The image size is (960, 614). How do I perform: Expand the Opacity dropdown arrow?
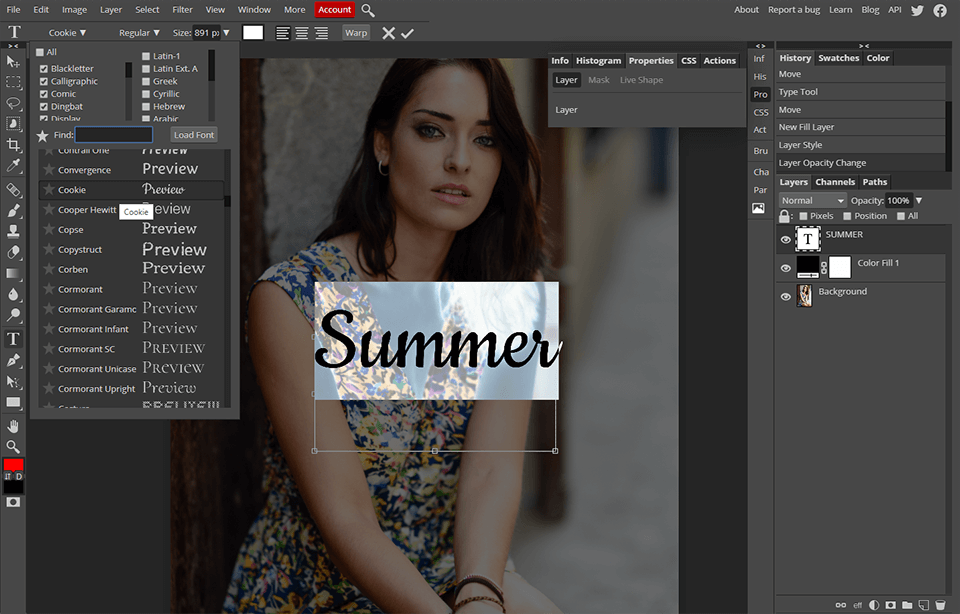point(917,200)
